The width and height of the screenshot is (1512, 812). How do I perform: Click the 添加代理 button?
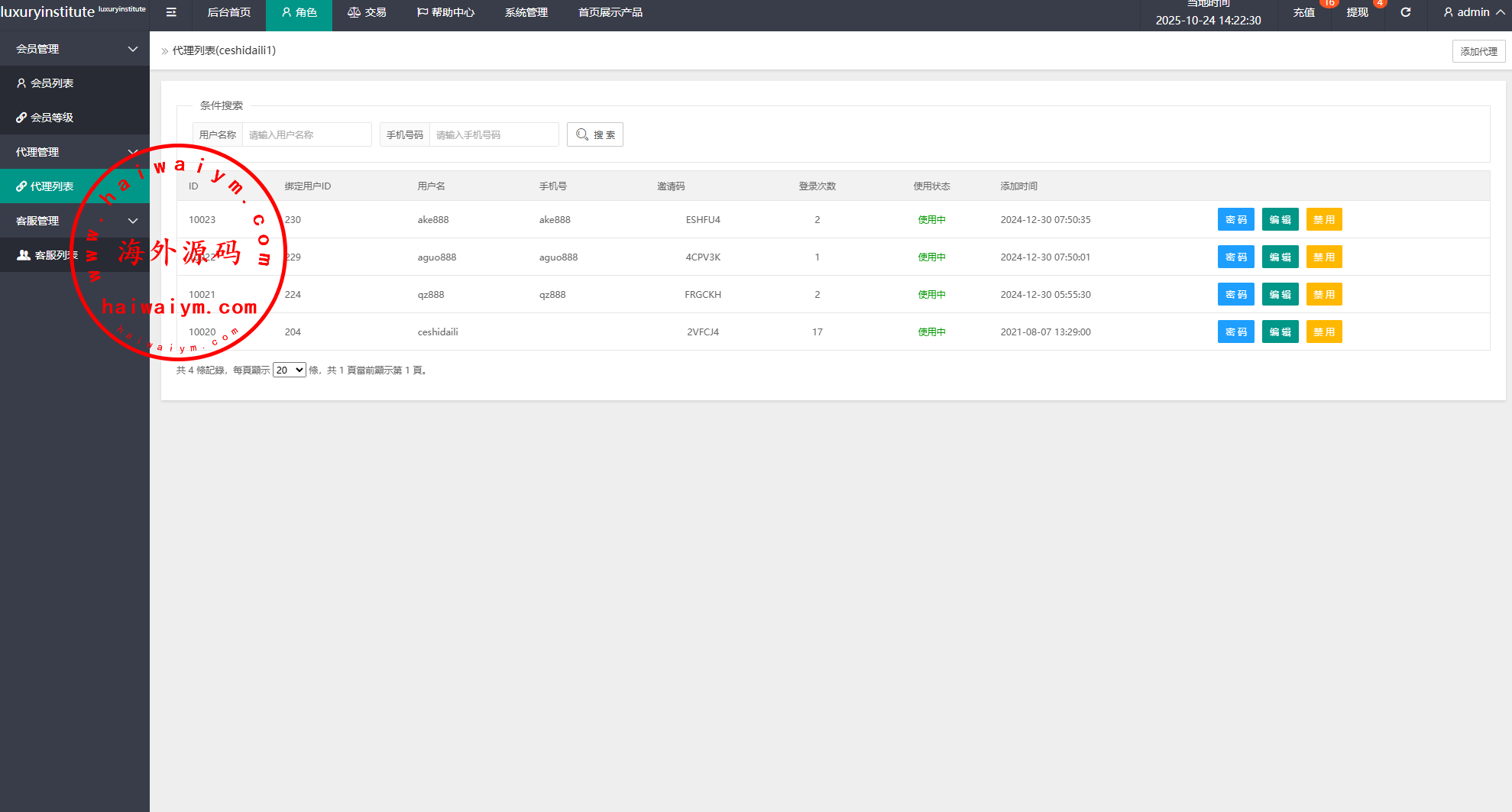point(1478,51)
